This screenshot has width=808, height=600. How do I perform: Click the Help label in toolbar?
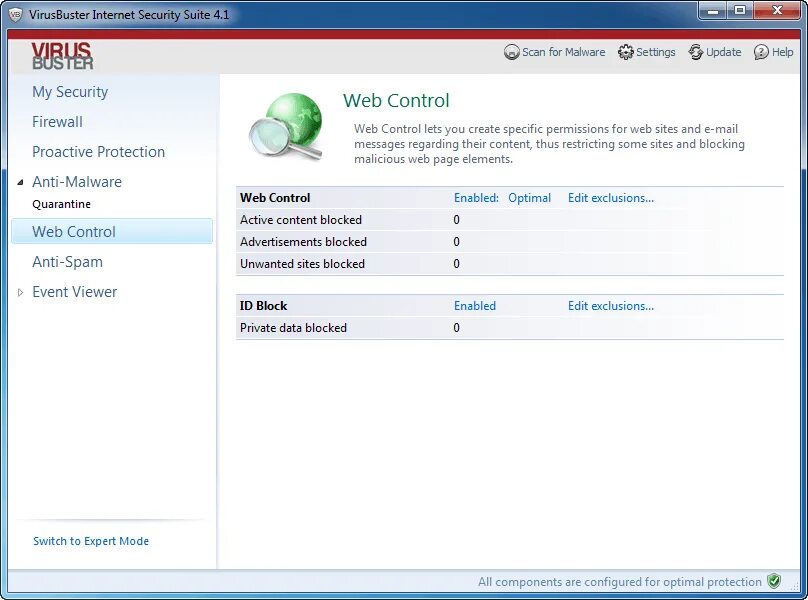(x=782, y=52)
